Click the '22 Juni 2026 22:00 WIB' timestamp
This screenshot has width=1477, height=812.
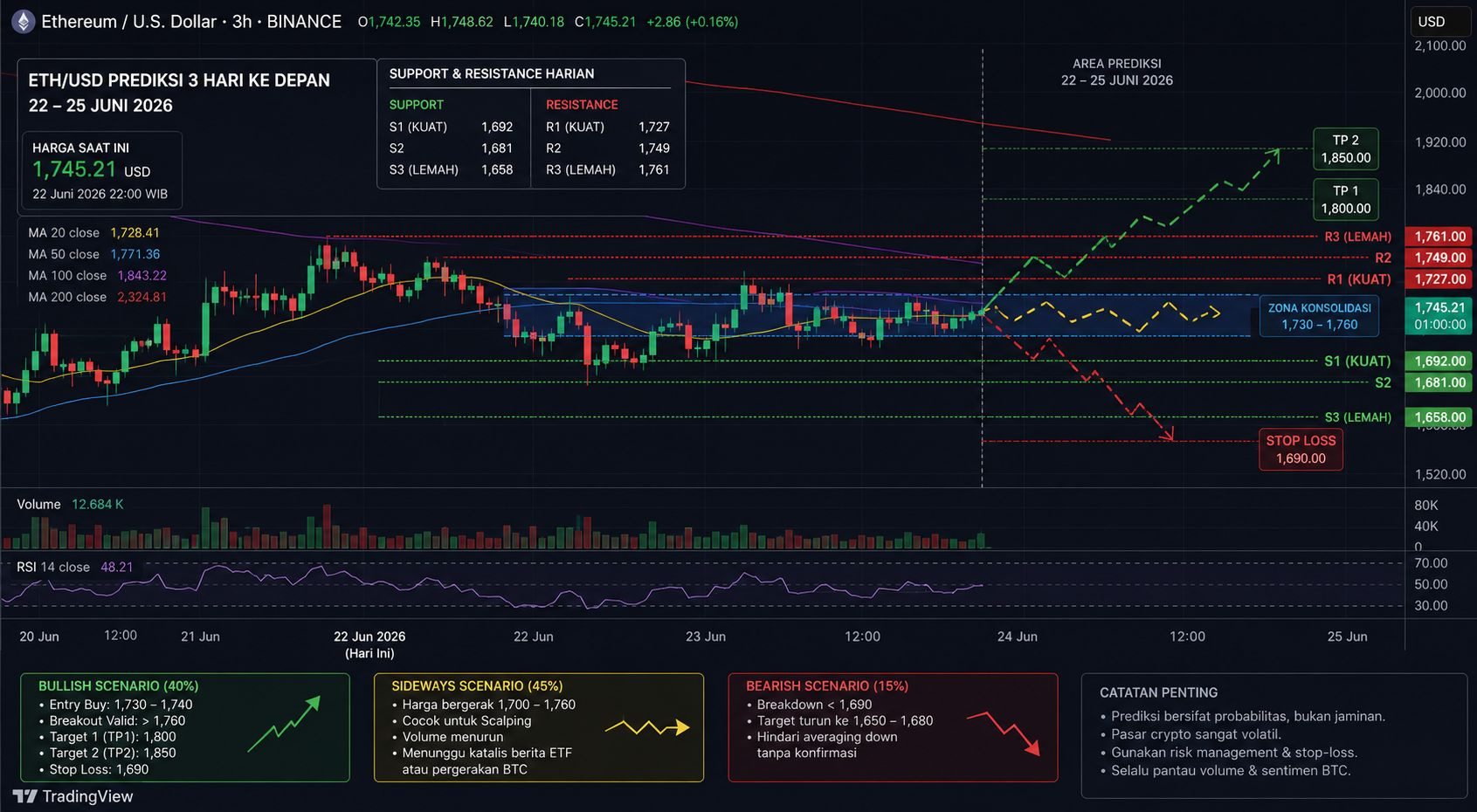[x=100, y=194]
